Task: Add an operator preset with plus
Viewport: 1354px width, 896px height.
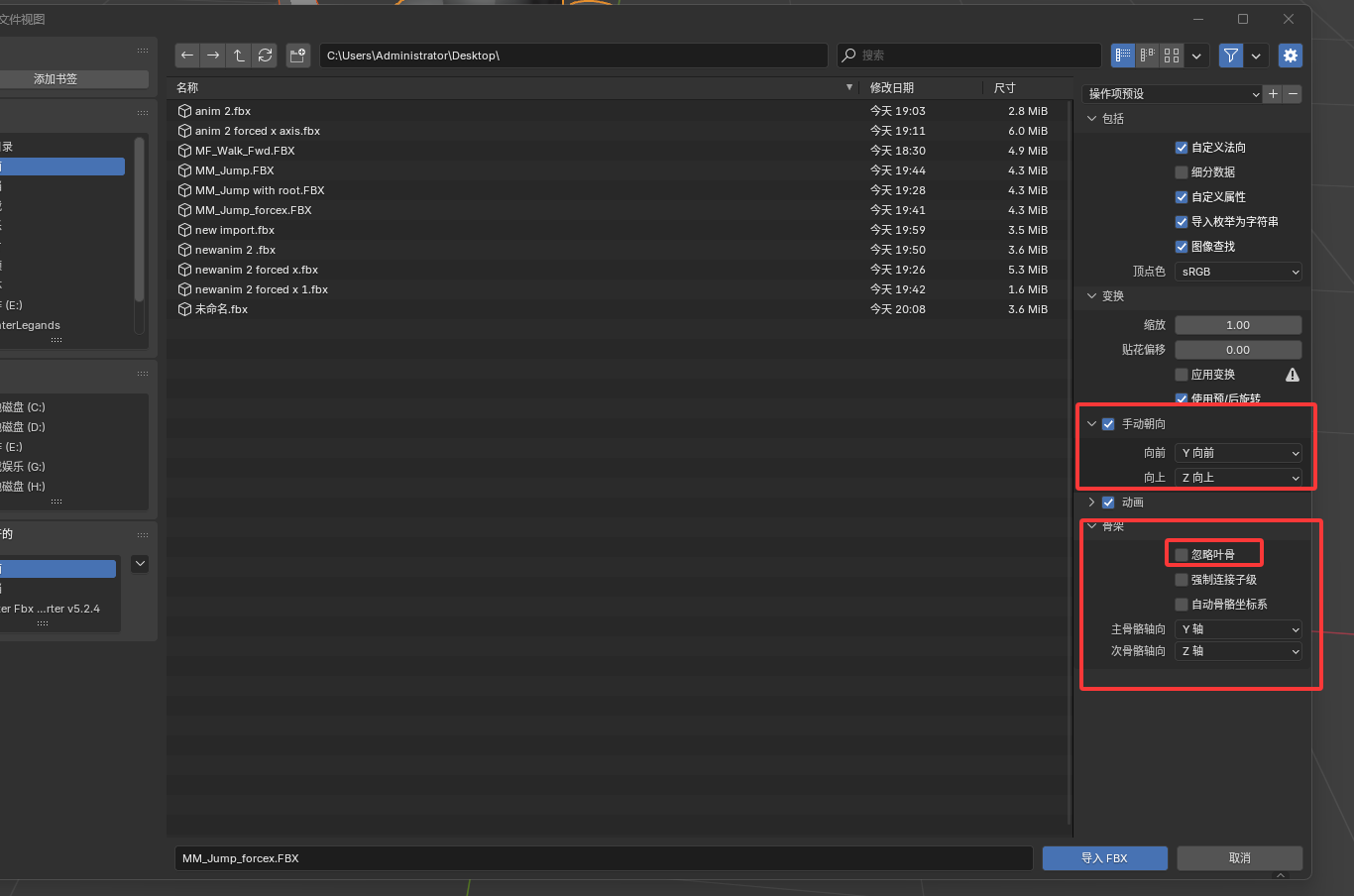Action: (x=1274, y=94)
